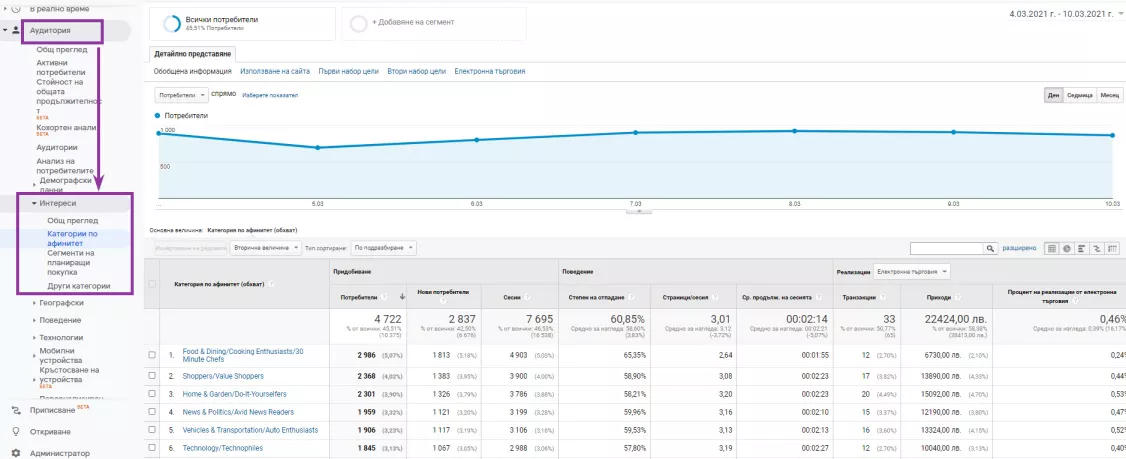Select the Седмица time granularity button
This screenshot has width=1126, height=459.
[1079, 96]
